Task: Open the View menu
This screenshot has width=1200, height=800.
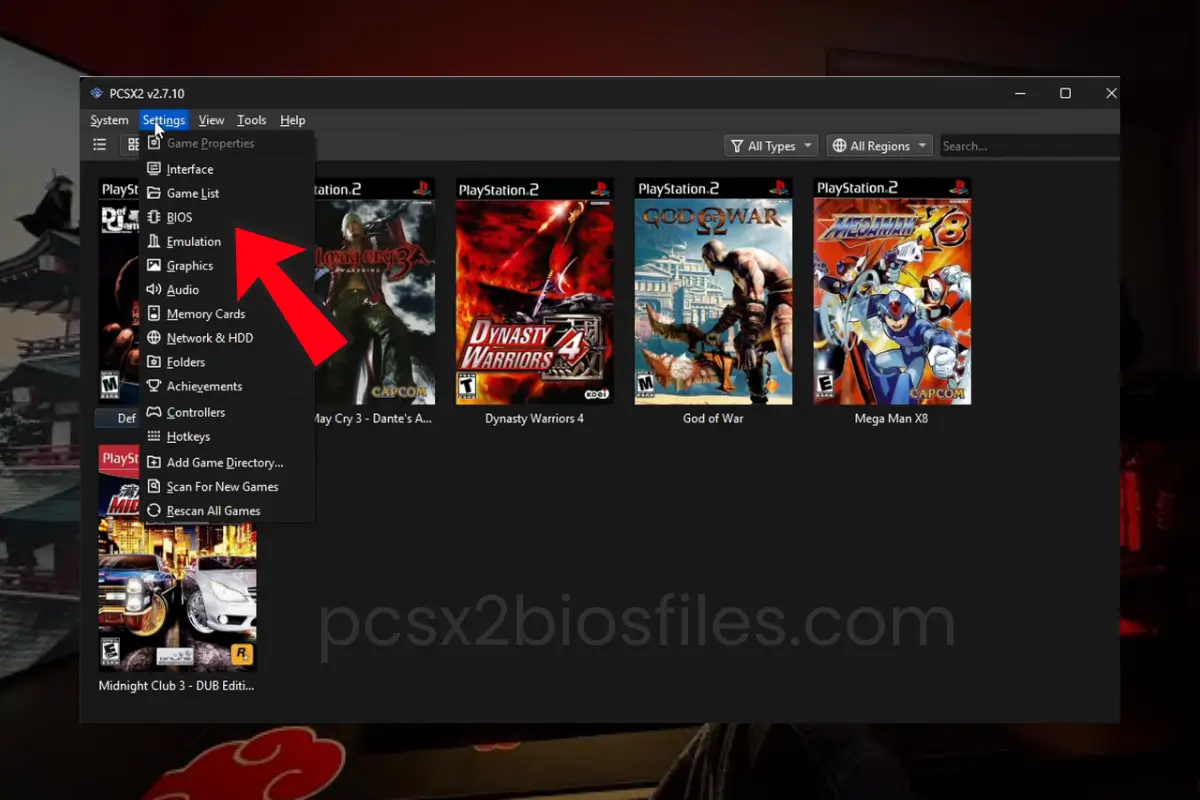Action: point(211,120)
